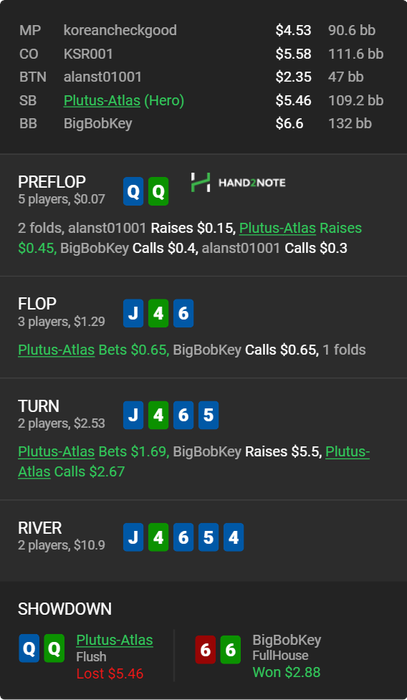Click the green Q preflop card
407x700 pixels.
pos(158,192)
